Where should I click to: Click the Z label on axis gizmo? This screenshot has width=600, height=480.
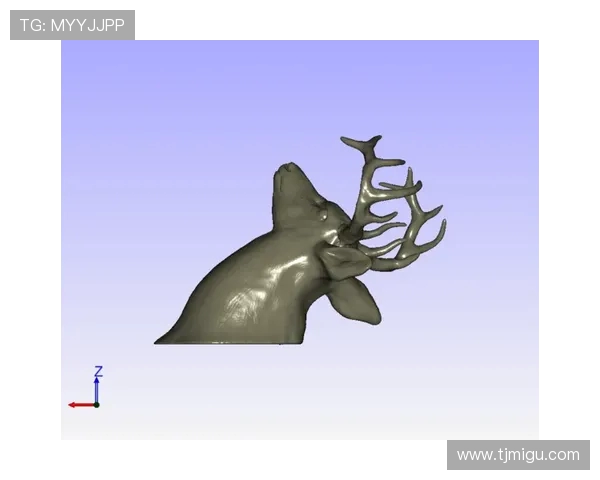tap(98, 372)
